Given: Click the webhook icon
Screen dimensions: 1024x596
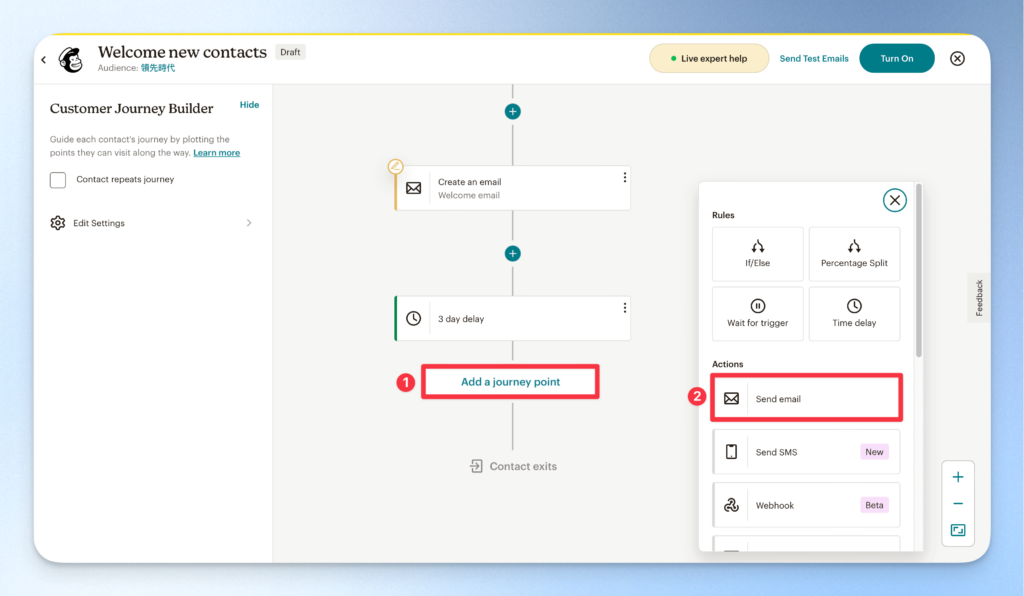Looking at the screenshot, I should pos(731,505).
